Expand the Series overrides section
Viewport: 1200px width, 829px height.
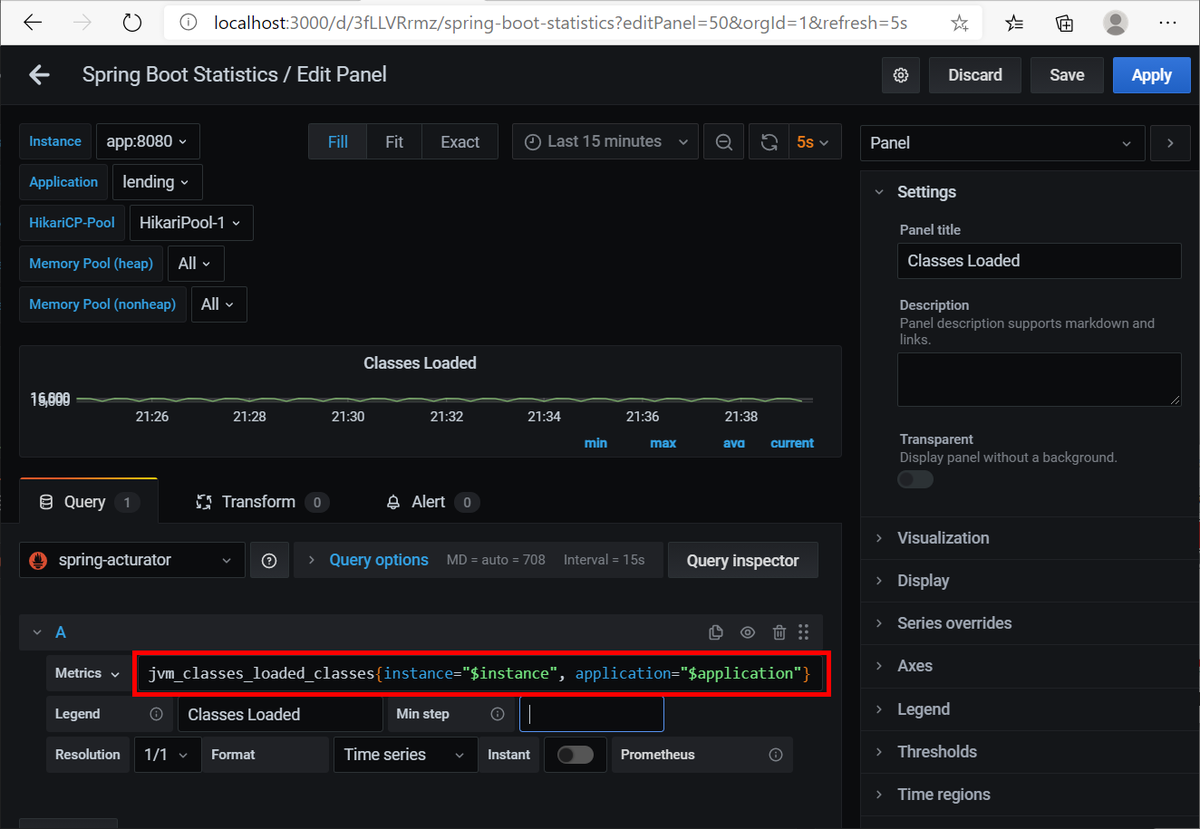954,623
